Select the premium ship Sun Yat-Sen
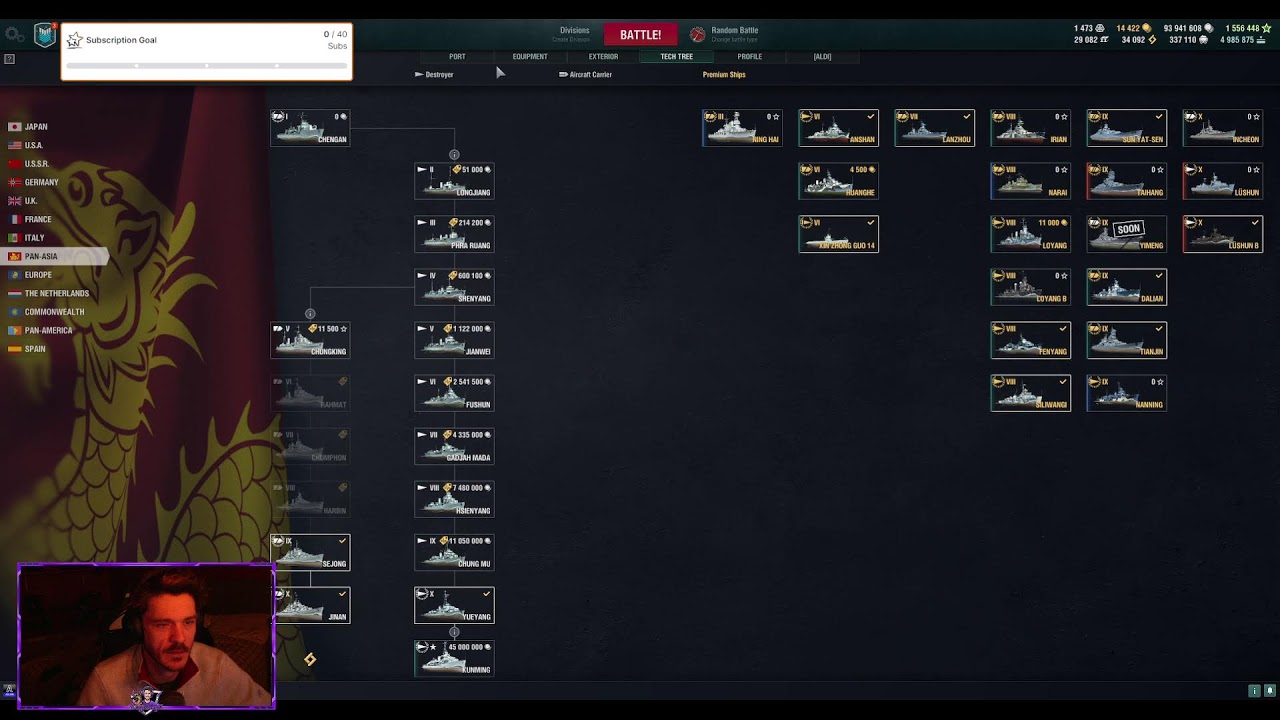The image size is (1280, 720). (1126, 128)
